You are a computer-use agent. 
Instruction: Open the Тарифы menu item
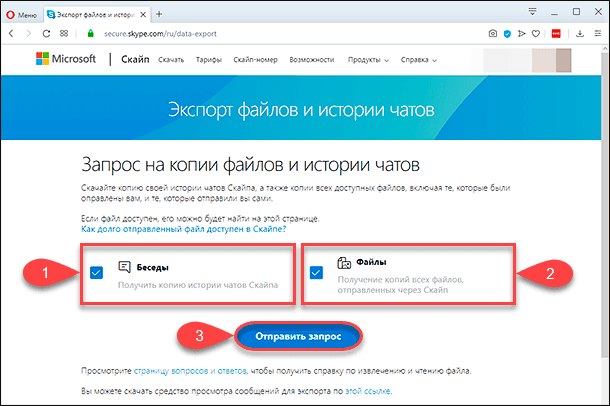(209, 60)
